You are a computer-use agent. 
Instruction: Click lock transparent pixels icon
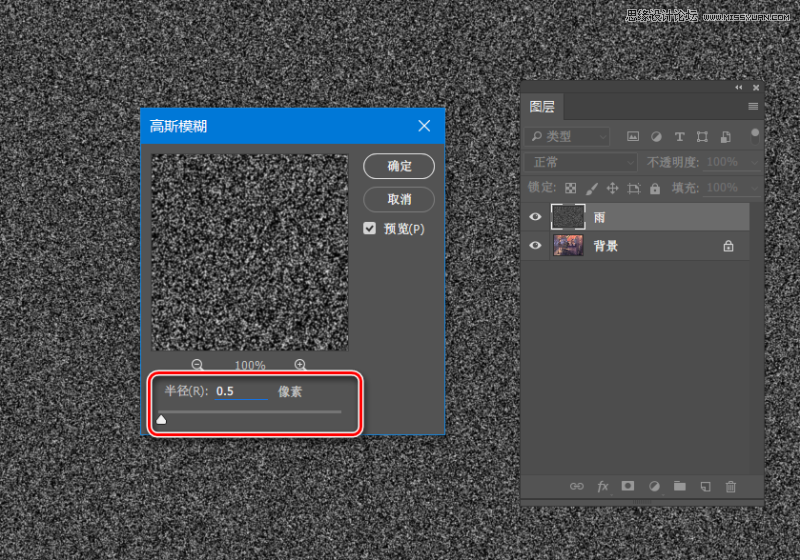[x=570, y=188]
